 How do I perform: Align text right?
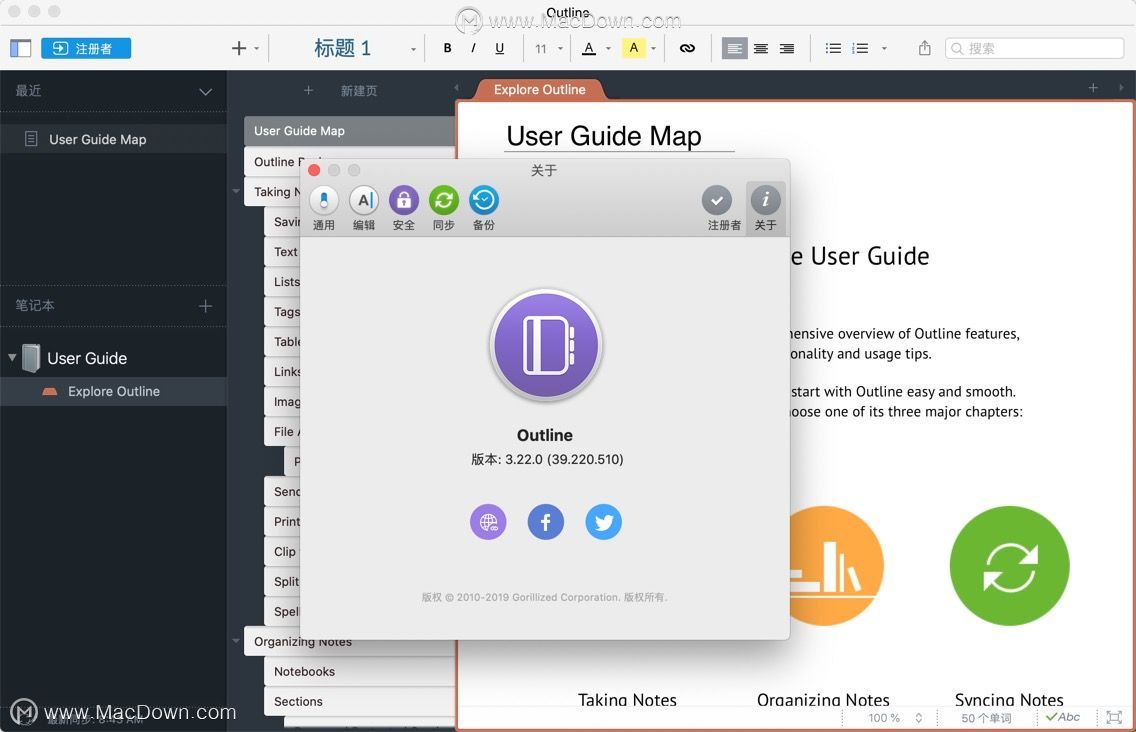(x=787, y=49)
